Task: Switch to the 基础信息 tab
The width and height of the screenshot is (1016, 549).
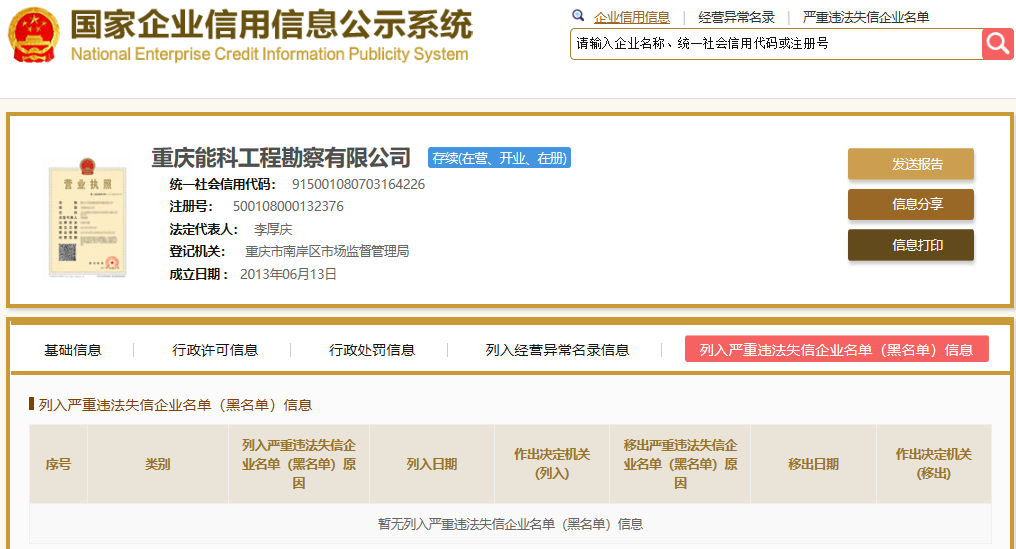Action: (73, 350)
